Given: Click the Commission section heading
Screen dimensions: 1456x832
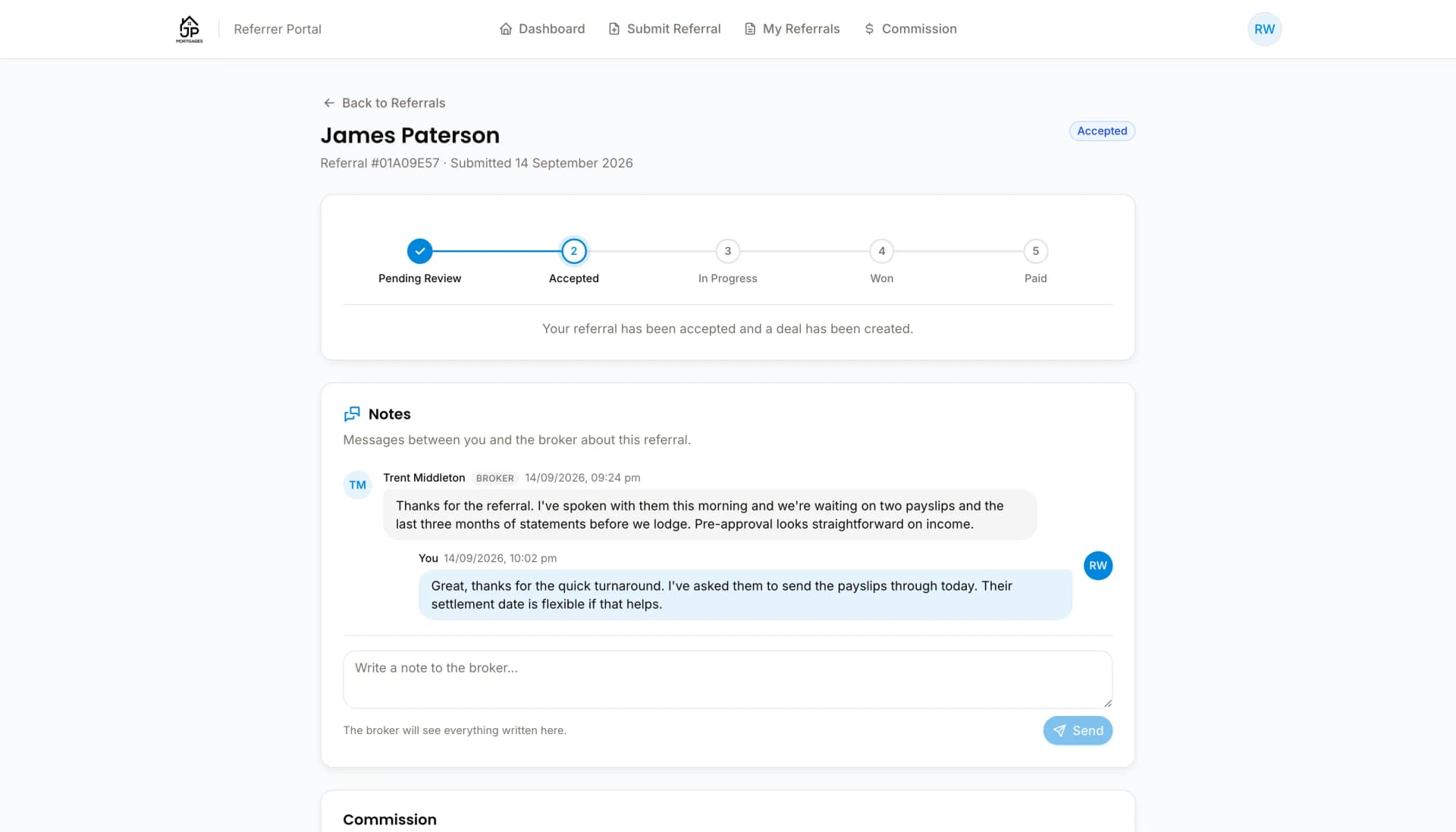Looking at the screenshot, I should coord(389,820).
